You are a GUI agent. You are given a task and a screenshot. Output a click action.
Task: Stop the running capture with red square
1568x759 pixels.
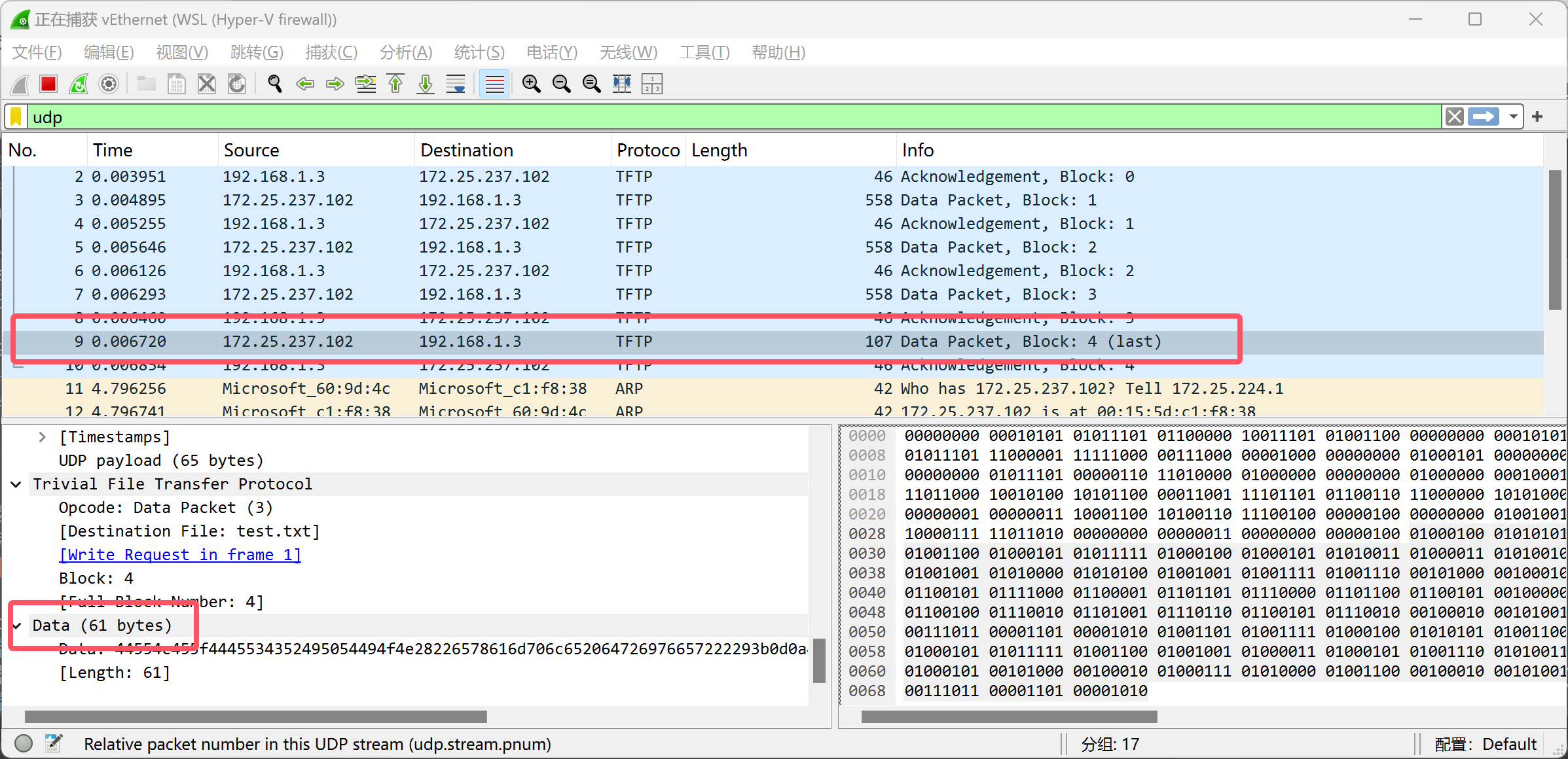point(48,84)
